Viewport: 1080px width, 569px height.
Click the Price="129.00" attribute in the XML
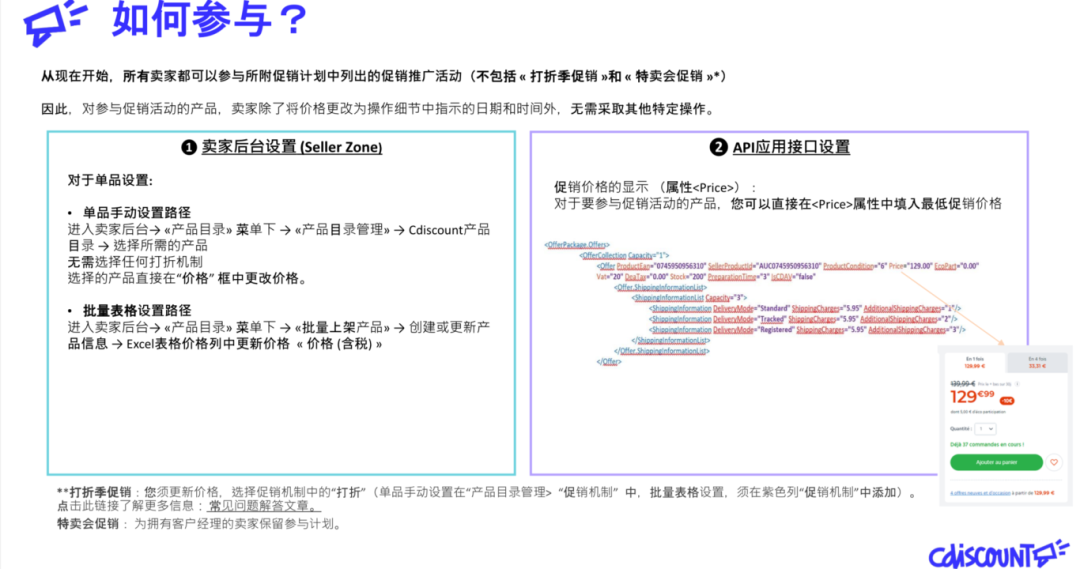911,266
